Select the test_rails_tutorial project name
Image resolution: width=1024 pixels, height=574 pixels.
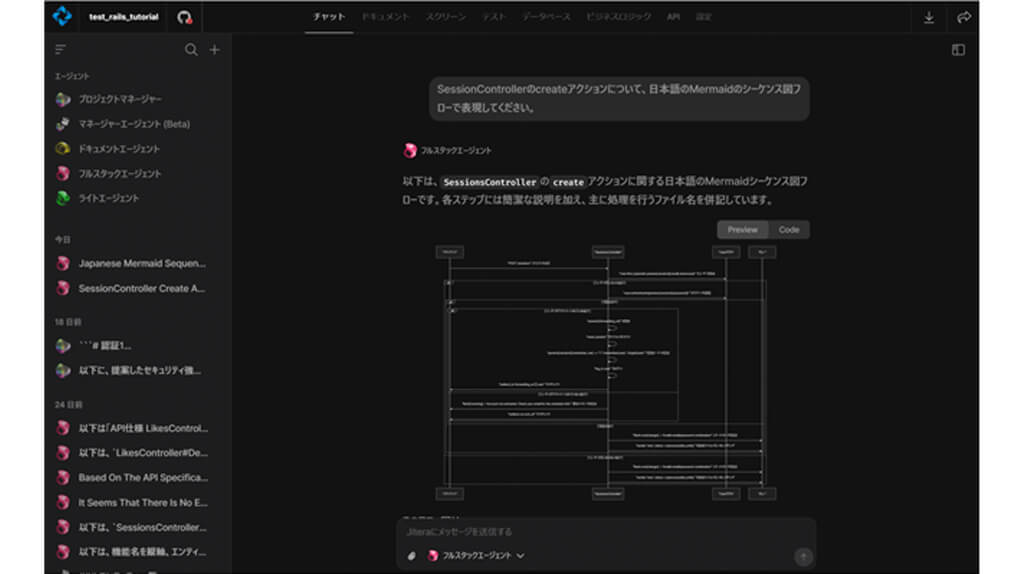(x=123, y=17)
